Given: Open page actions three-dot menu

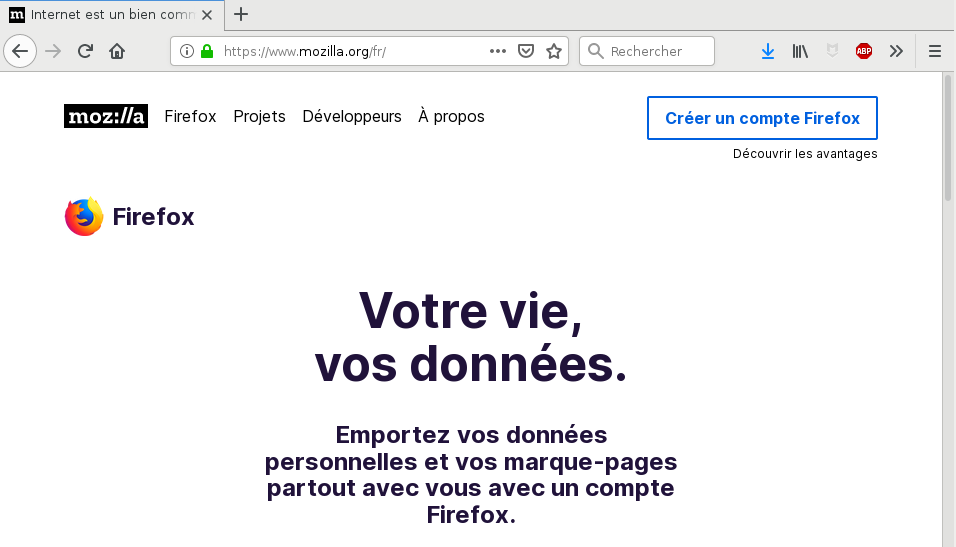Looking at the screenshot, I should tap(498, 51).
